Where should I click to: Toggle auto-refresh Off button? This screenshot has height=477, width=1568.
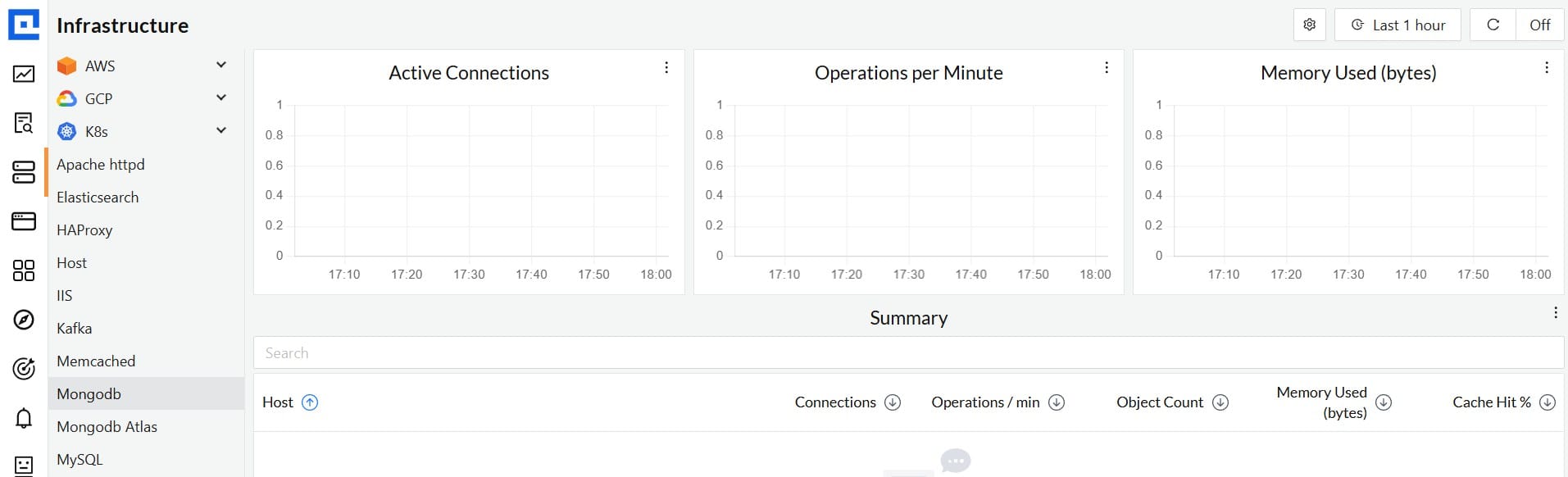point(1540,25)
